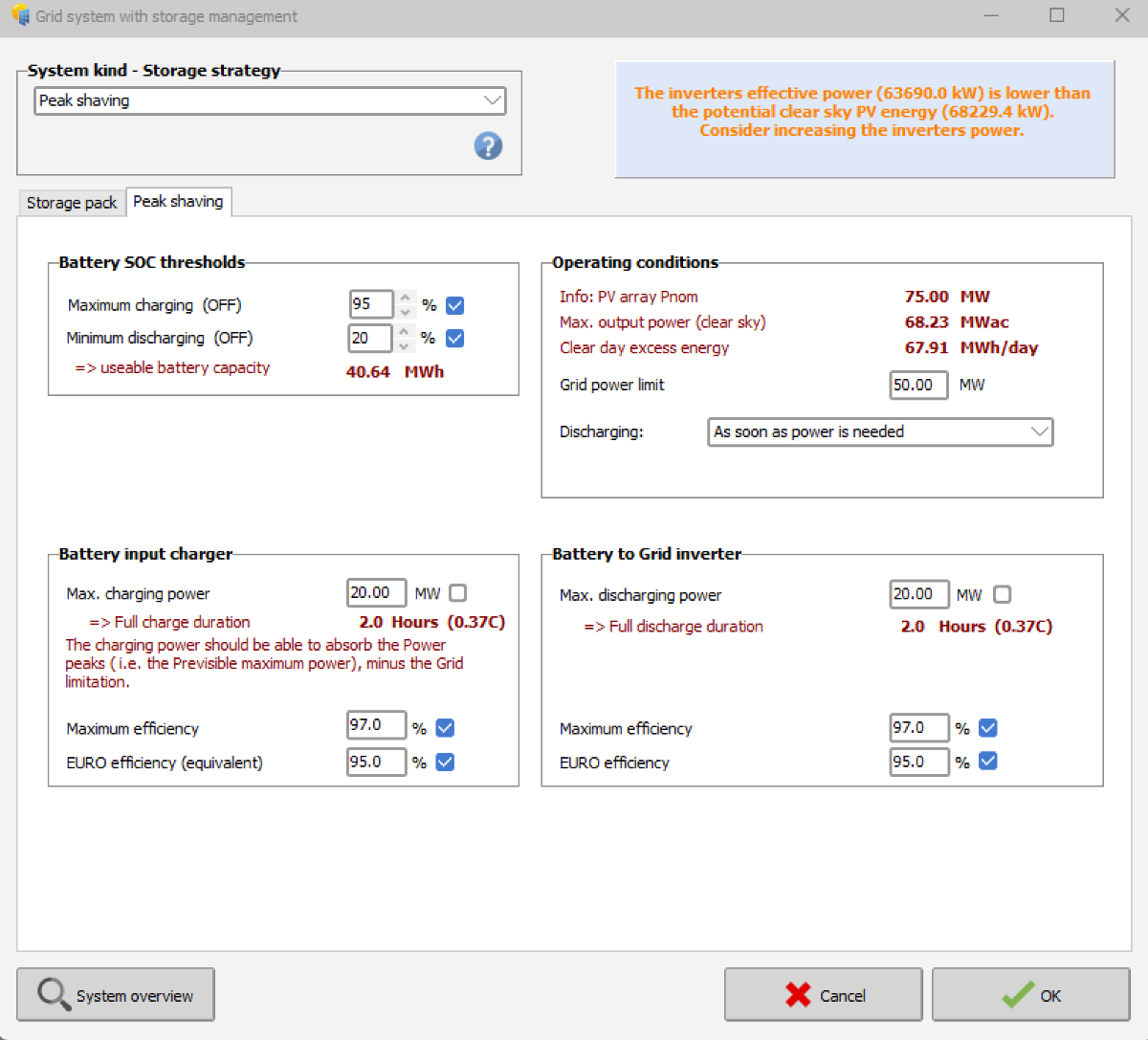Toggle the Minimum discharging threshold checkbox
The width and height of the screenshot is (1148, 1040).
coord(455,338)
